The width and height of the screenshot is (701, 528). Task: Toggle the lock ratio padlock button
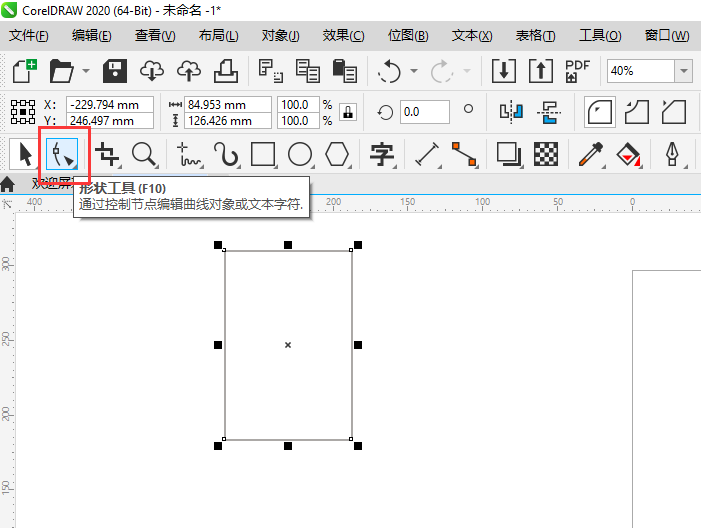tap(348, 112)
